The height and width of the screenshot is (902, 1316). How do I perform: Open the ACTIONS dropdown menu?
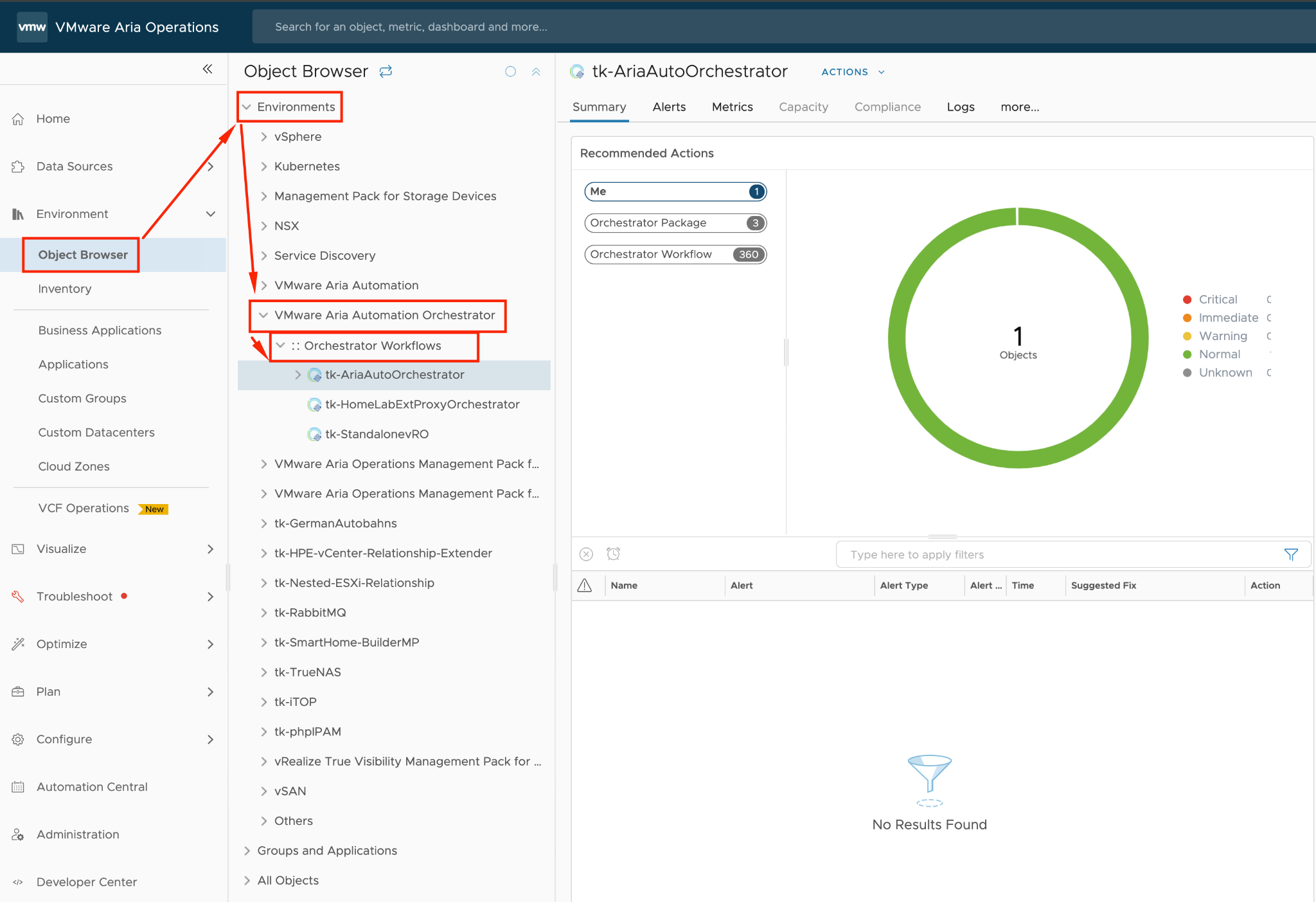853,72
